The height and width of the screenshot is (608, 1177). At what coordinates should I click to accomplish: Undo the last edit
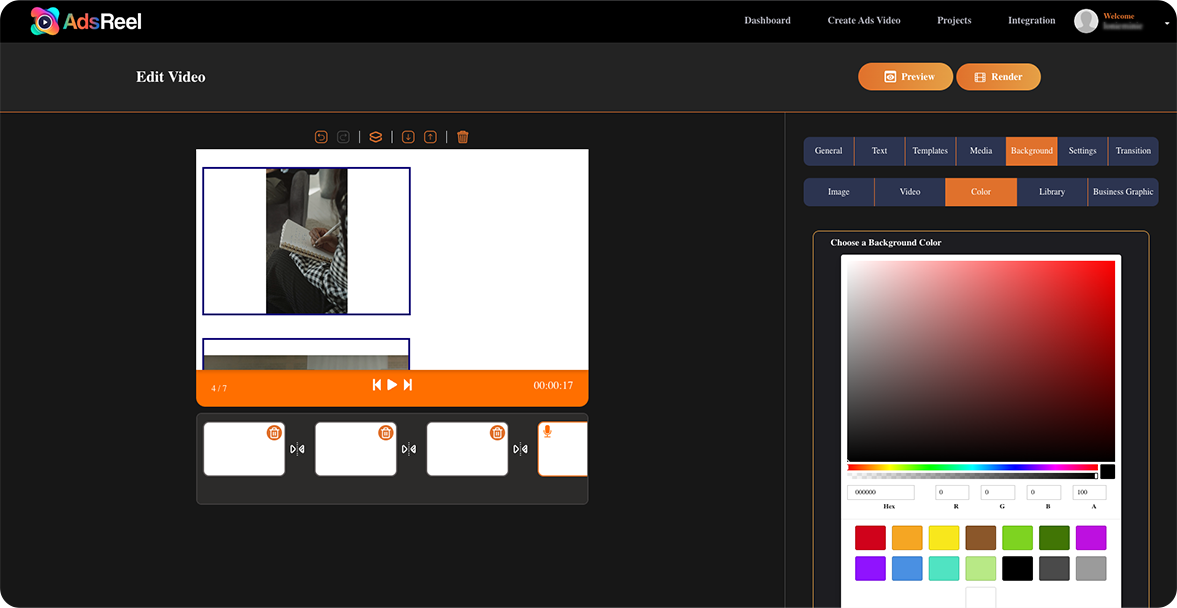coord(320,137)
